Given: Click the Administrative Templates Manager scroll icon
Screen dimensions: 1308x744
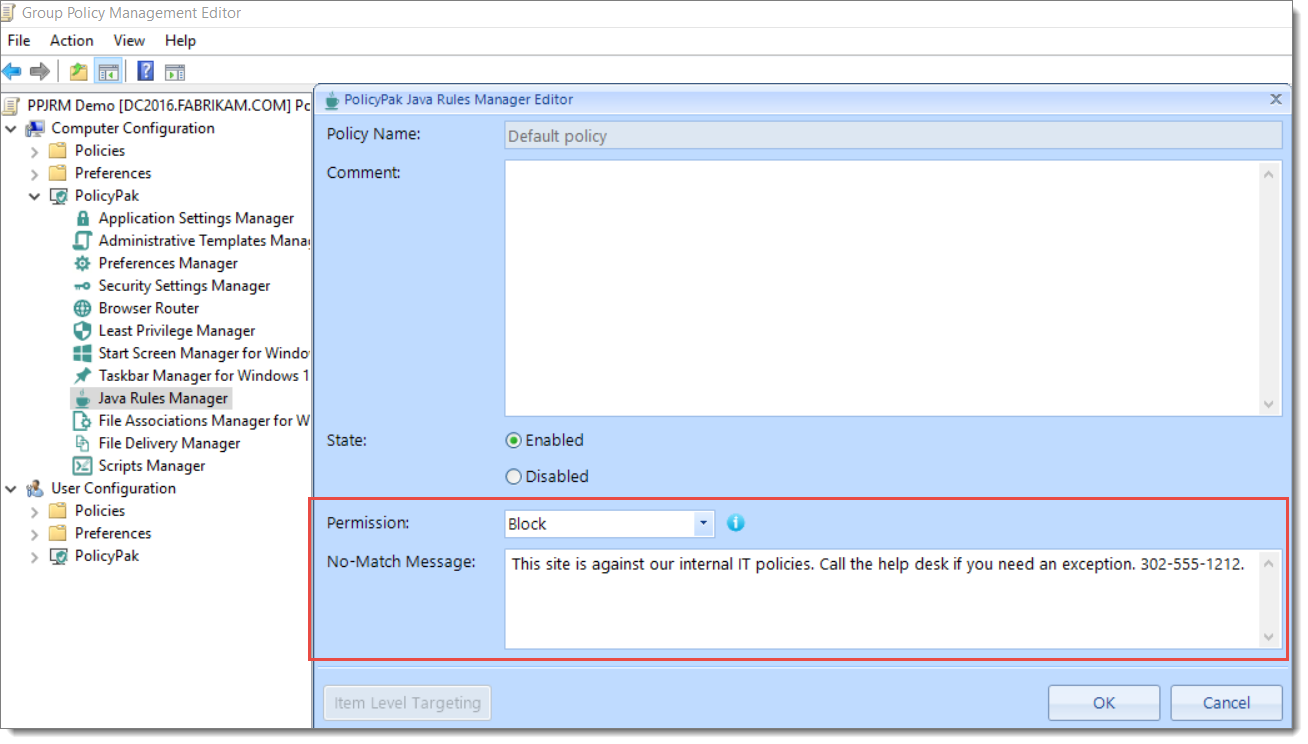Looking at the screenshot, I should (x=83, y=241).
